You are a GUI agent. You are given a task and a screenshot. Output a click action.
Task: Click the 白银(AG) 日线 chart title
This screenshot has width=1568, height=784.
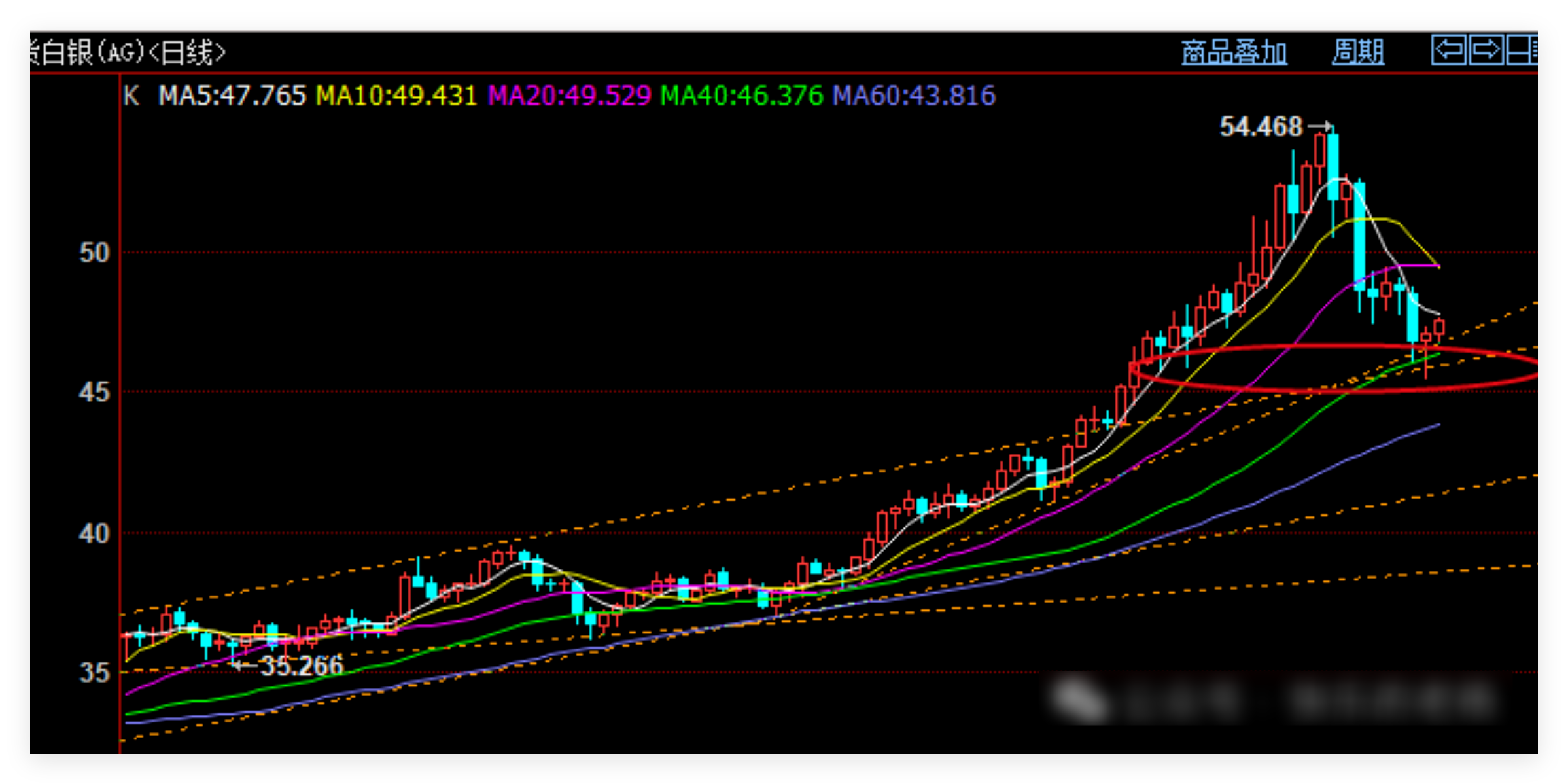pos(129,52)
